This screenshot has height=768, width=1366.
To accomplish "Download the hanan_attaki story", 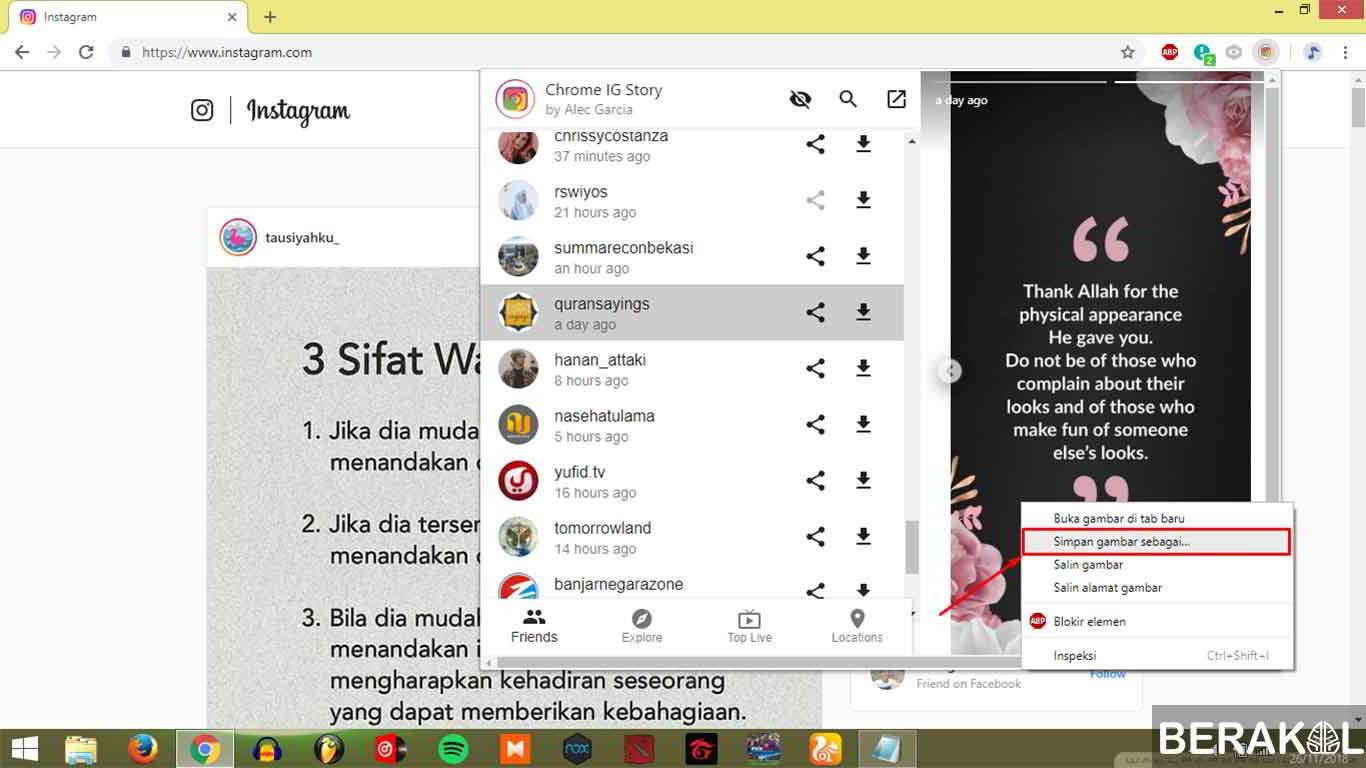I will point(863,369).
